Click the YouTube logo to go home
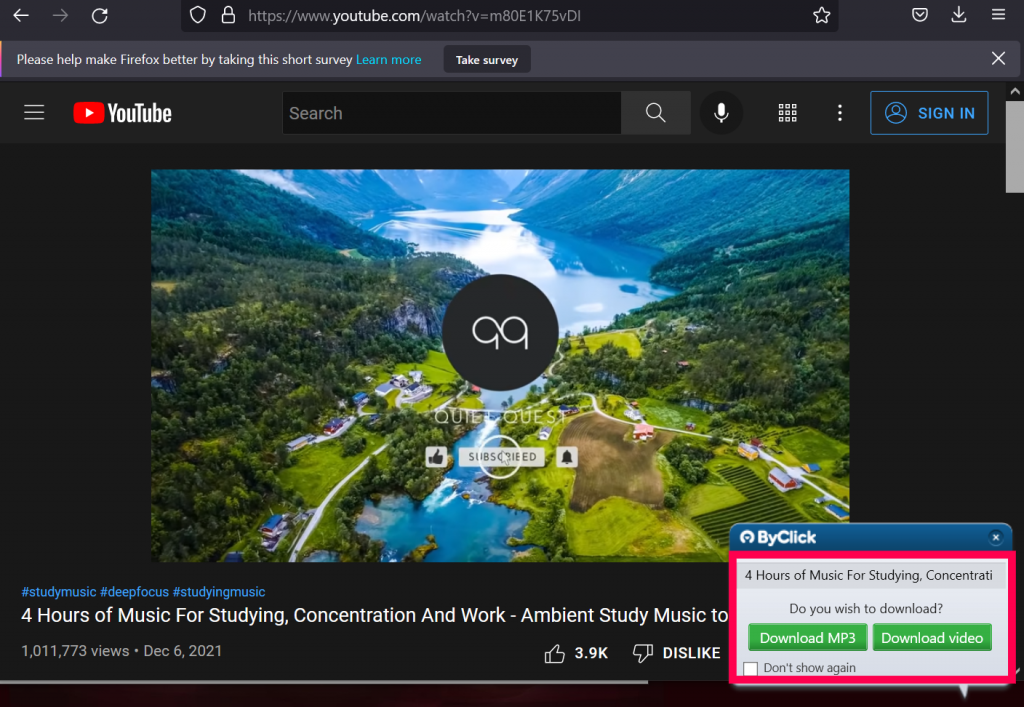This screenshot has height=707, width=1024. [x=122, y=112]
